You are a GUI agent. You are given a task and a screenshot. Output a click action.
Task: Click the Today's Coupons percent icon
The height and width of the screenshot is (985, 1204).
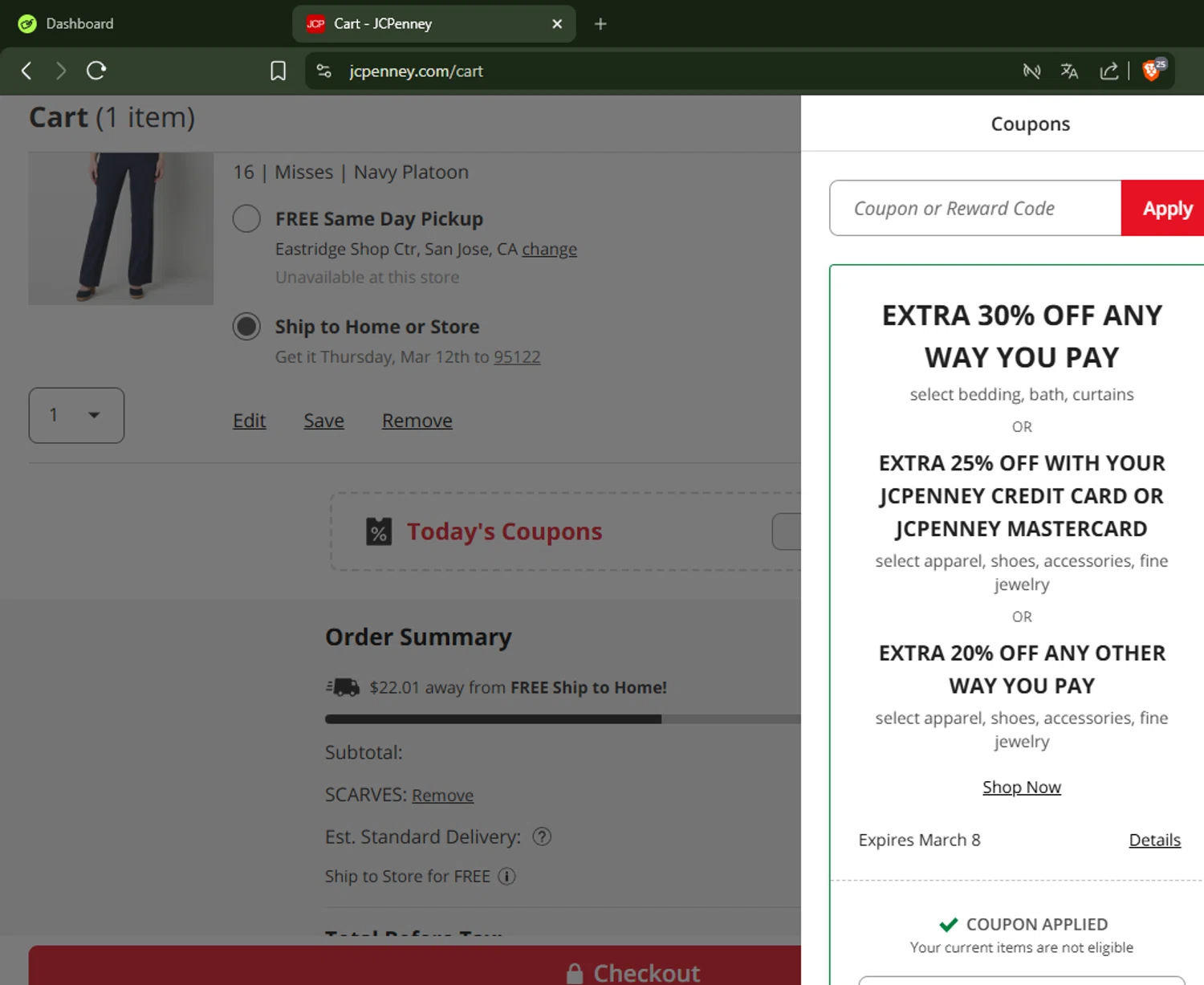click(379, 531)
